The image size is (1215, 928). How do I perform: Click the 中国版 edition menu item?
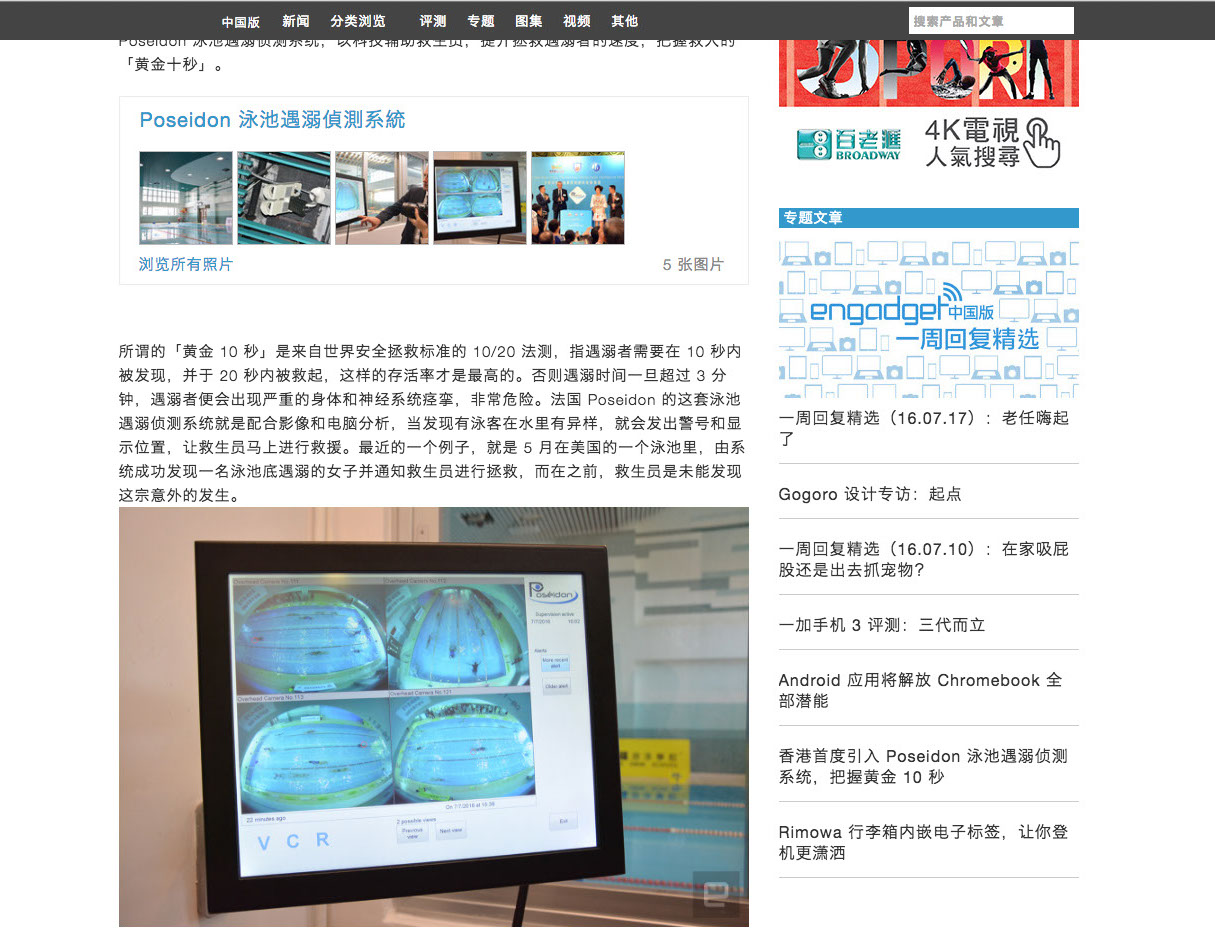[x=240, y=21]
